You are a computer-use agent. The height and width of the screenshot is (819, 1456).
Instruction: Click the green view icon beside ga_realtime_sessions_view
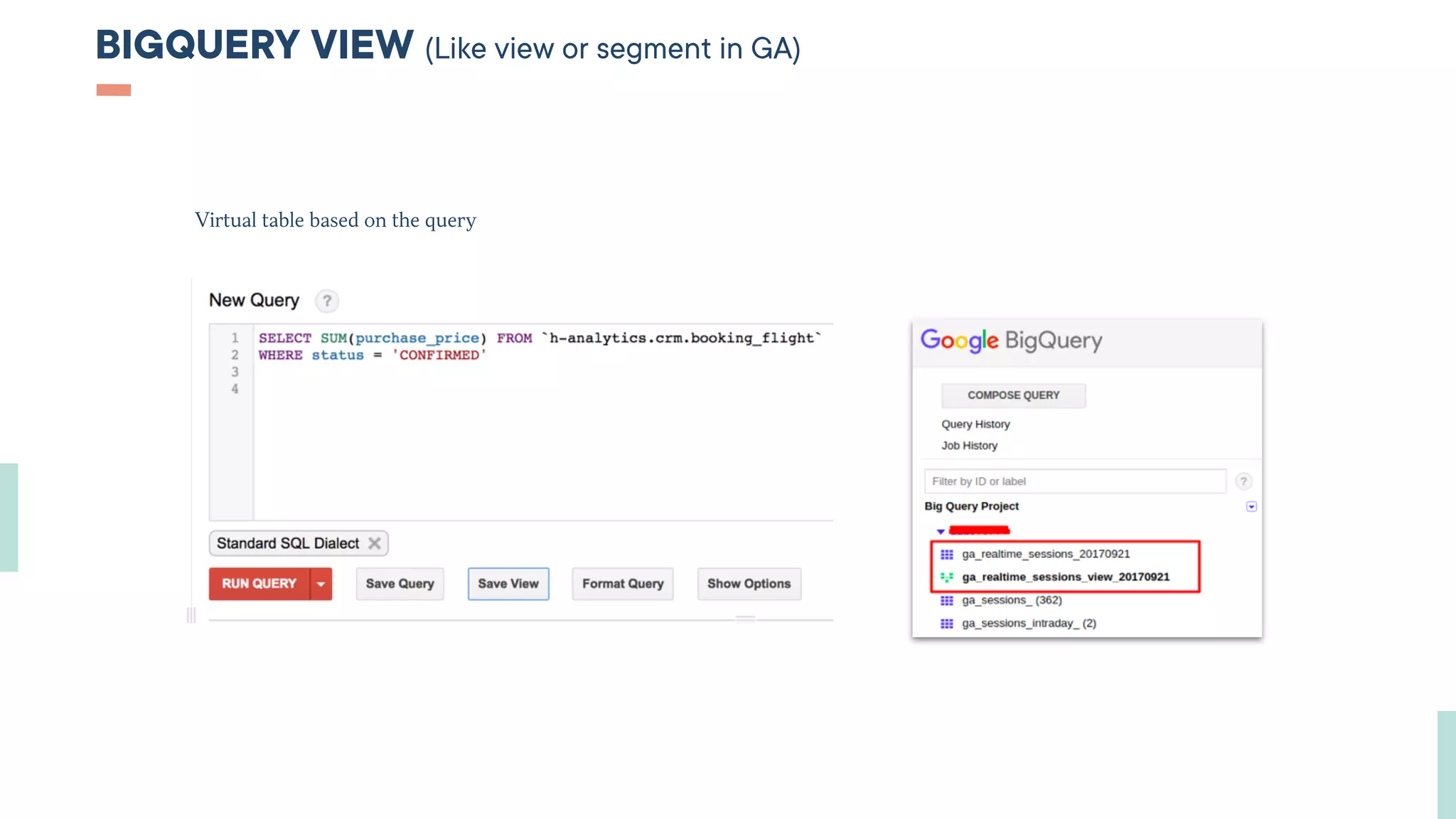(x=947, y=577)
